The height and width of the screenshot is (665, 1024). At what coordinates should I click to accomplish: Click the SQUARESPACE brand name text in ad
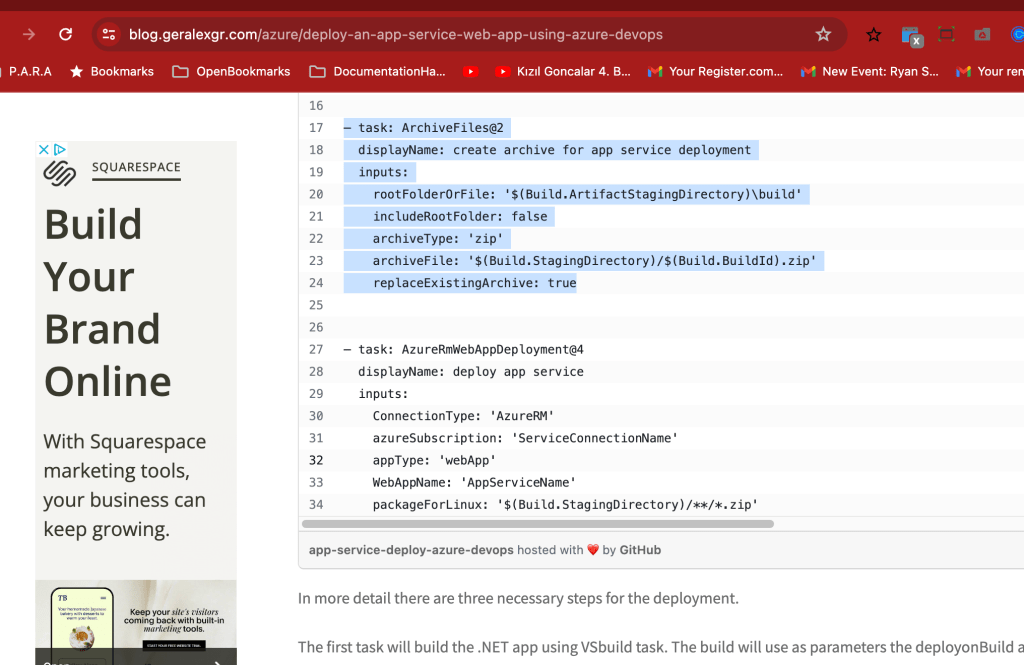136,167
